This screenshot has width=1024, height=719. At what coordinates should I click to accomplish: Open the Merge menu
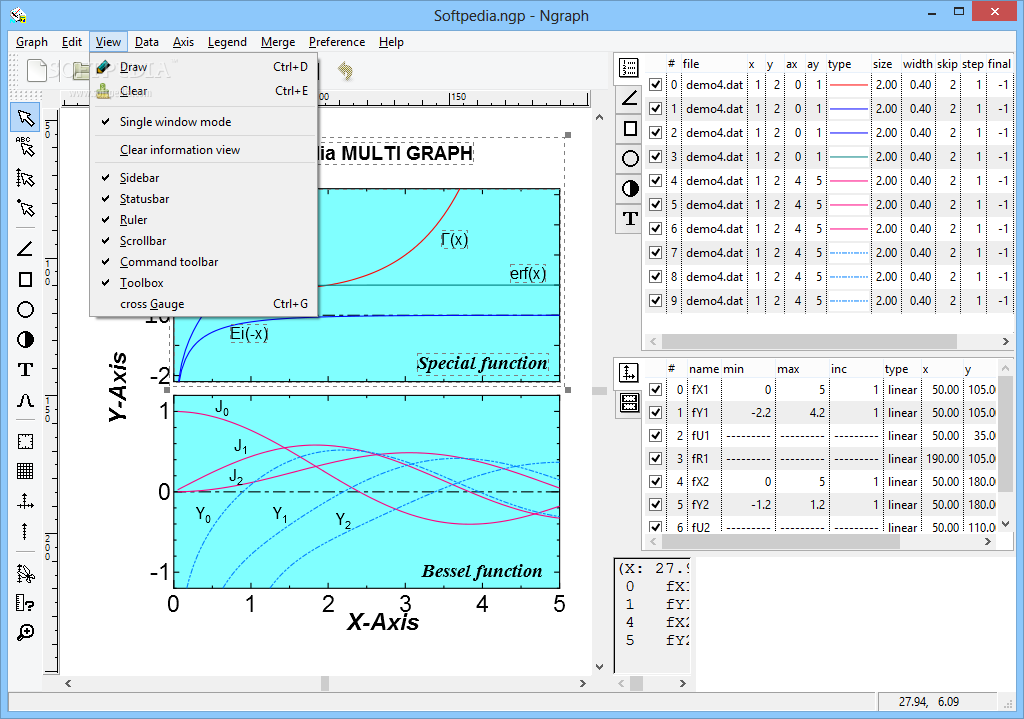point(278,42)
